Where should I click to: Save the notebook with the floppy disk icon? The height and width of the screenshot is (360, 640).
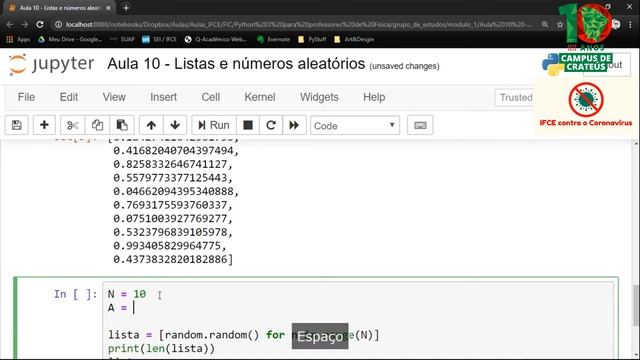click(17, 125)
